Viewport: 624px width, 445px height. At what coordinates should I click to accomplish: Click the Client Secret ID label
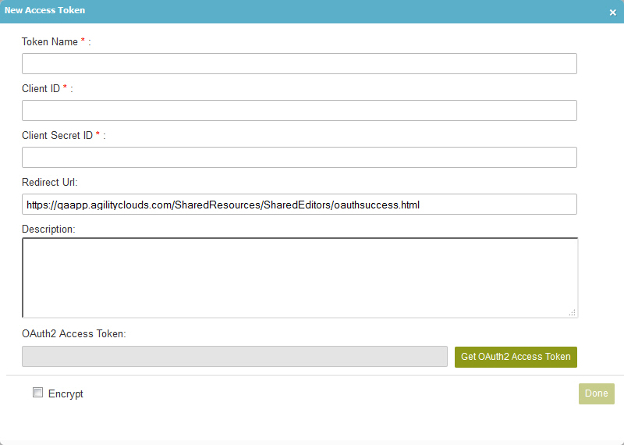tap(57, 135)
